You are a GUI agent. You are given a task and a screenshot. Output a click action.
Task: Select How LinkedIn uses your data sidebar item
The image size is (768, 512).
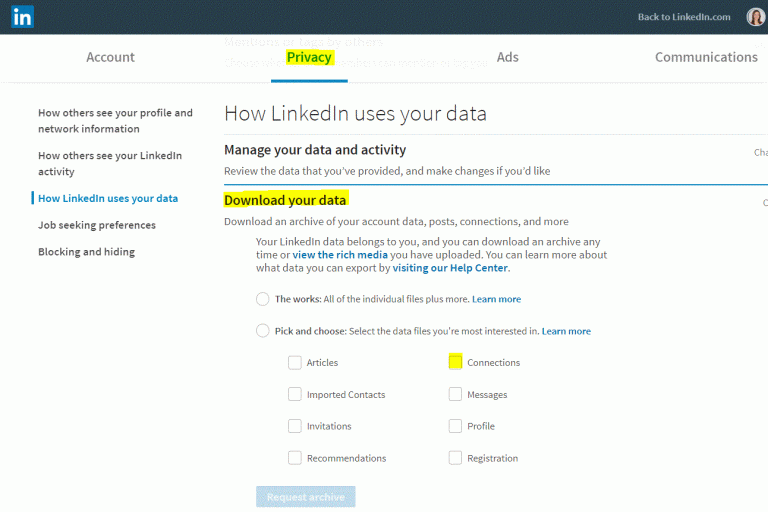coord(108,198)
